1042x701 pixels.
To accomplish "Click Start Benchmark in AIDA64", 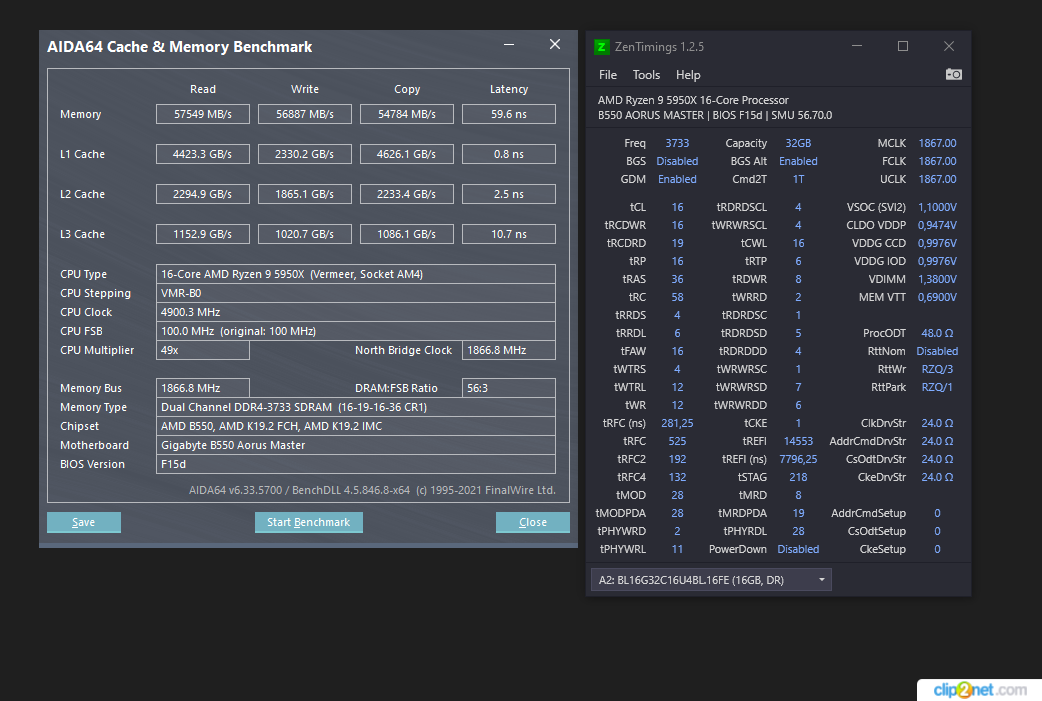I will [x=308, y=522].
